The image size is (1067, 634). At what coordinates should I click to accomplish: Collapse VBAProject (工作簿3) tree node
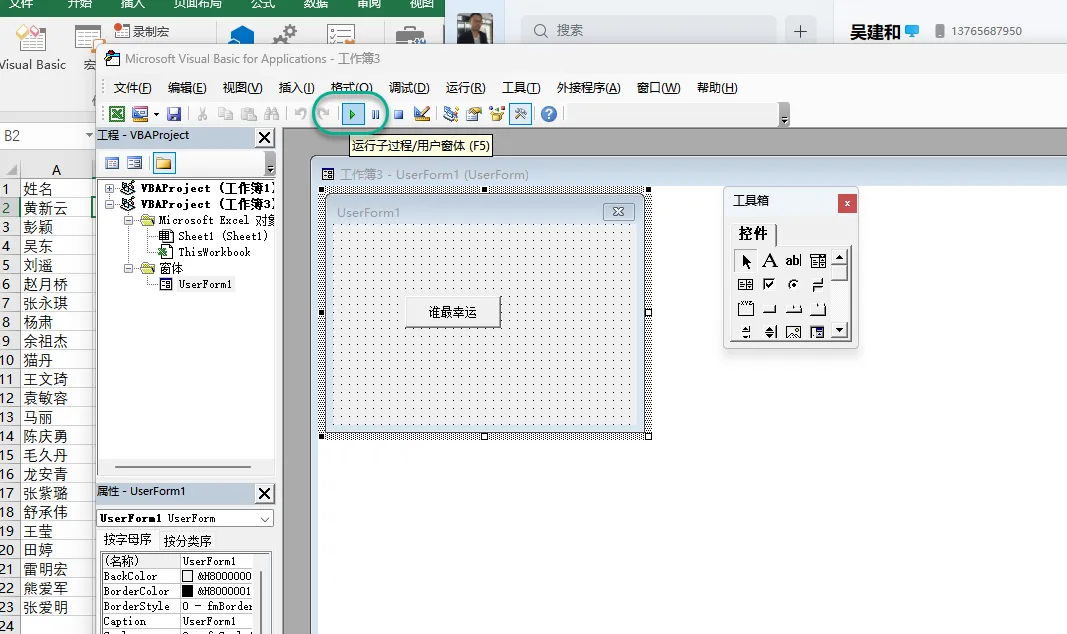click(x=110, y=204)
